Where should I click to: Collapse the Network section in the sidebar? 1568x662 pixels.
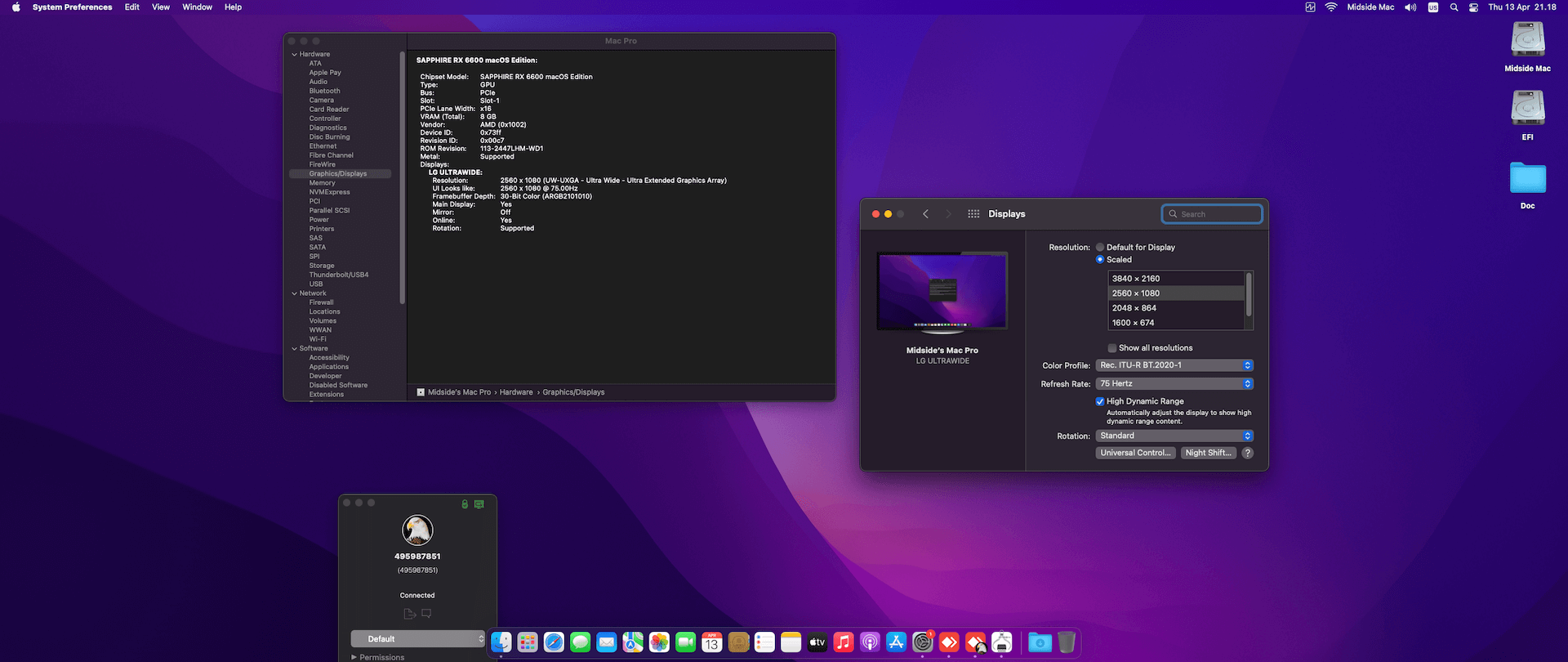[294, 293]
